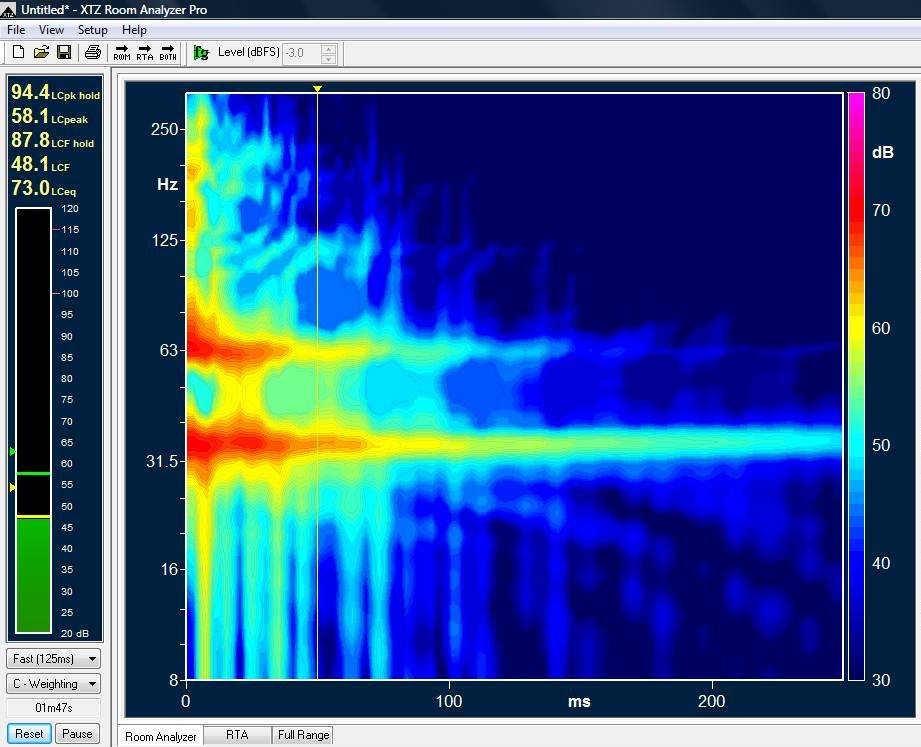Screen dimensions: 921x747
Task: Decrease Level dBFS with the down stepper
Action: [329, 59]
